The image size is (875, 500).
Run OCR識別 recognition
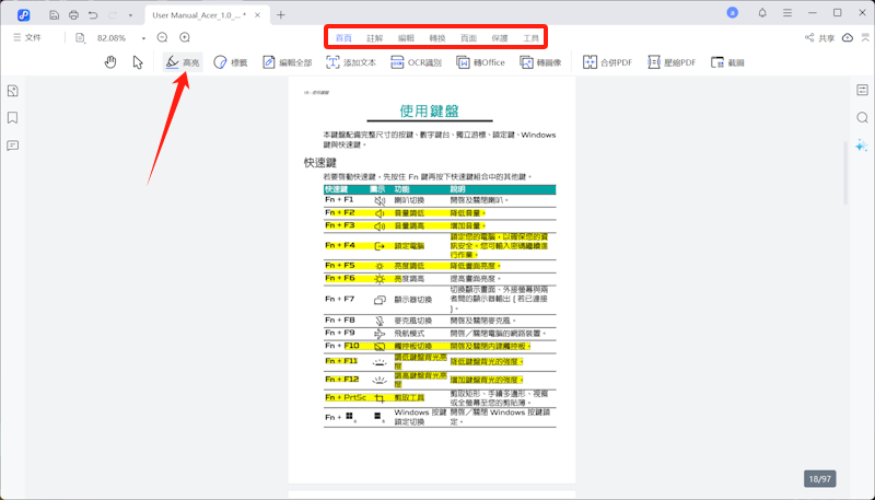coord(416,62)
